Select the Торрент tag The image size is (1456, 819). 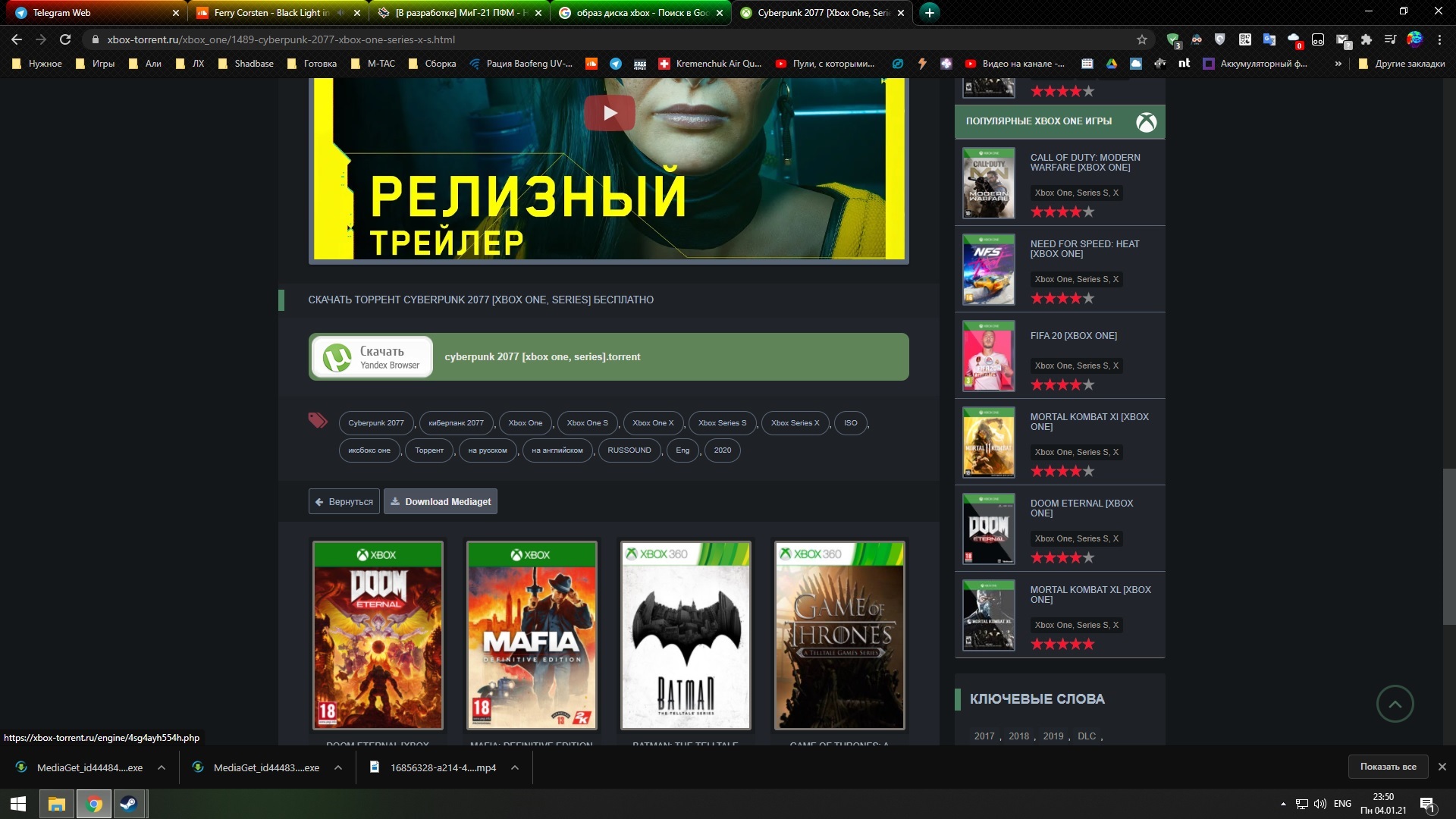click(429, 450)
